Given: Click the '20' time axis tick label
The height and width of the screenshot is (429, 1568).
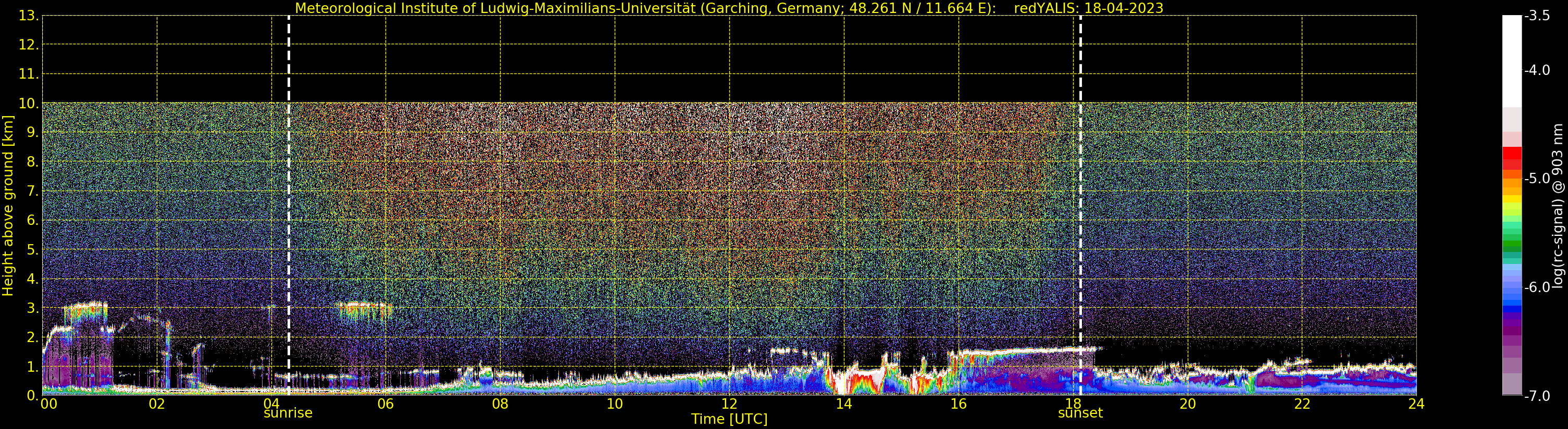Looking at the screenshot, I should coord(1188,403).
